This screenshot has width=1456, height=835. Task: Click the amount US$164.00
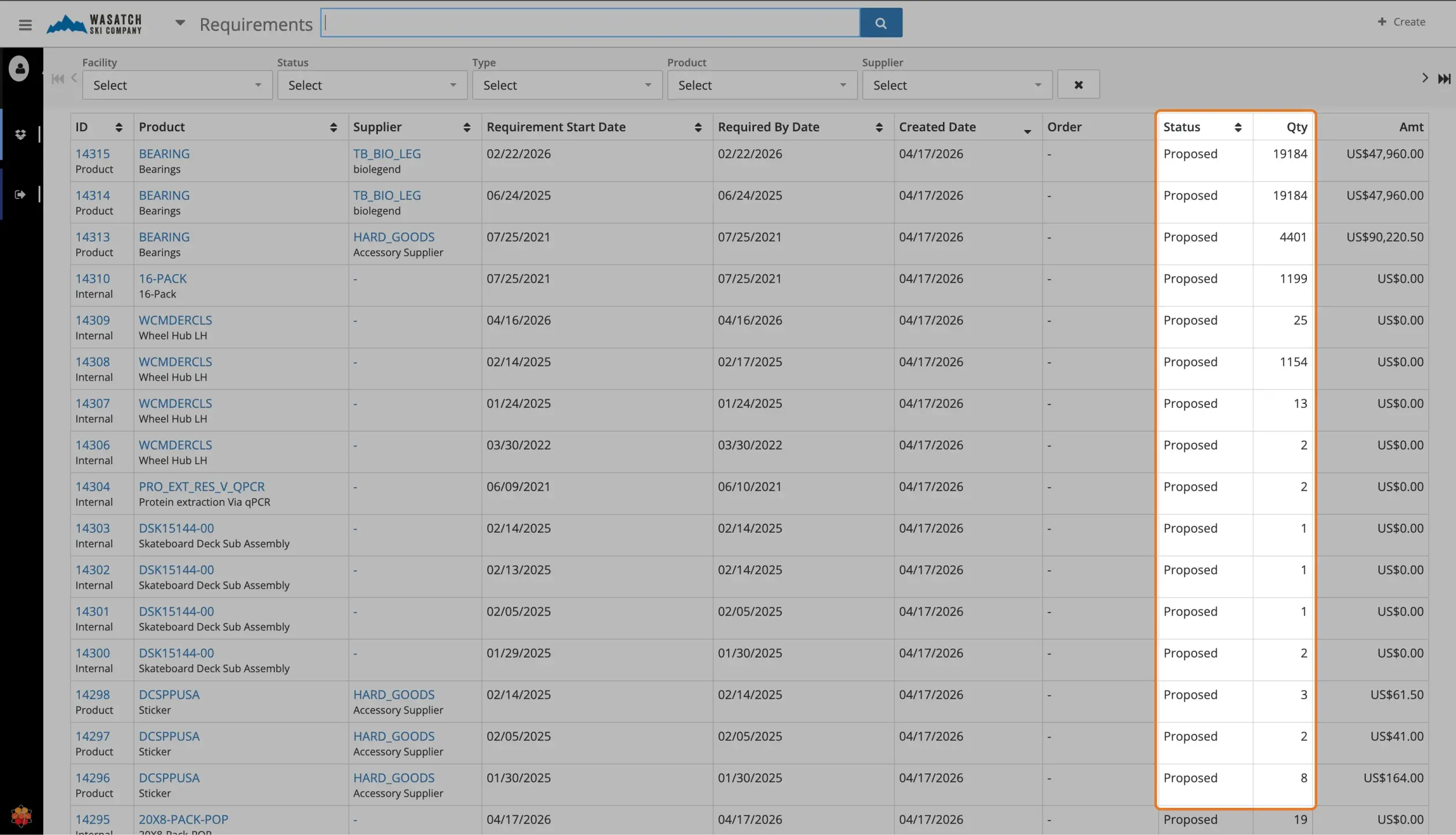[x=1393, y=778]
